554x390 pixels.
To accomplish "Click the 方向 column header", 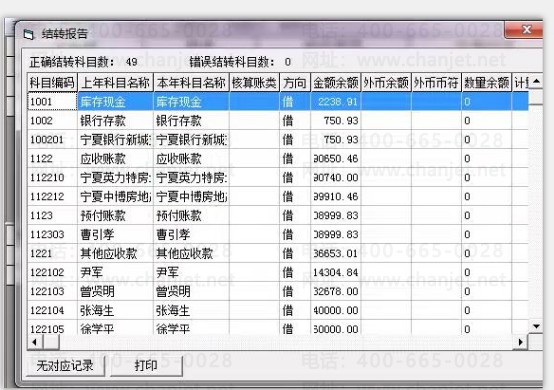I will tap(295, 83).
